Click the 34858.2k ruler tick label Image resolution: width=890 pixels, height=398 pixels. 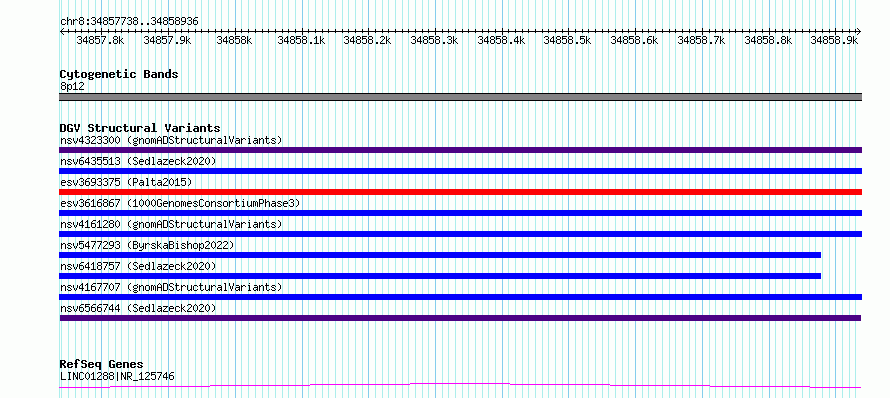tap(367, 40)
